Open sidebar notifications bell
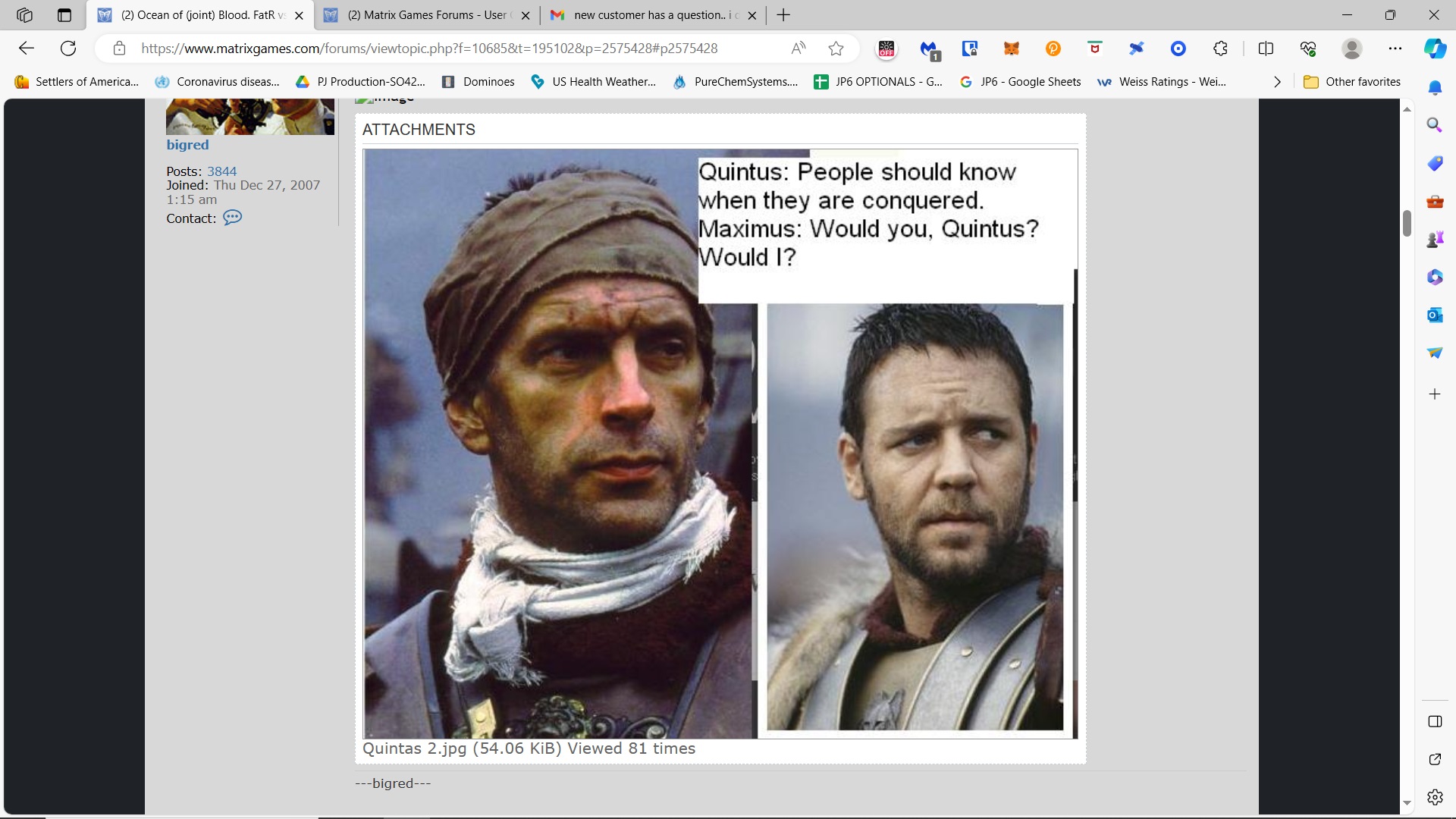 [1435, 88]
